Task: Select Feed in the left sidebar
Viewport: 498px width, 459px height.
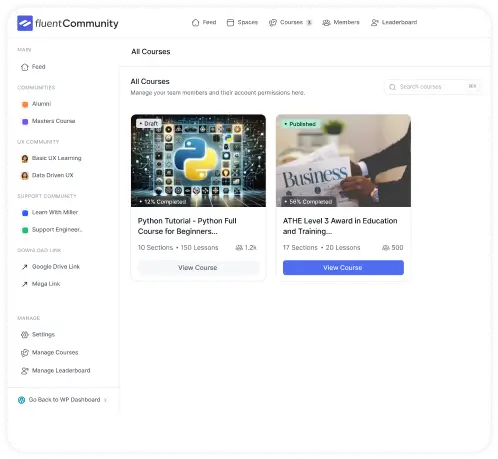Action: [x=33, y=67]
